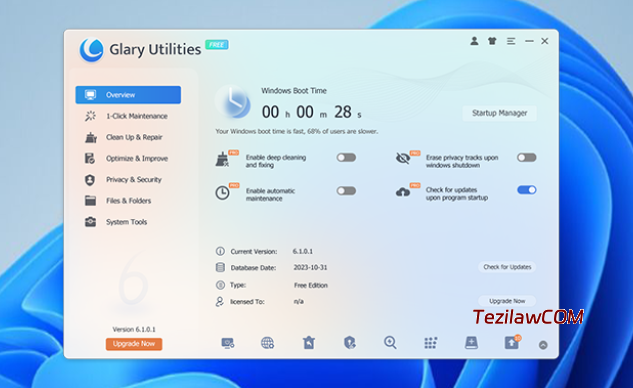This screenshot has width=633, height=388.
Task: Click the Type registered icon
Action: (220, 285)
